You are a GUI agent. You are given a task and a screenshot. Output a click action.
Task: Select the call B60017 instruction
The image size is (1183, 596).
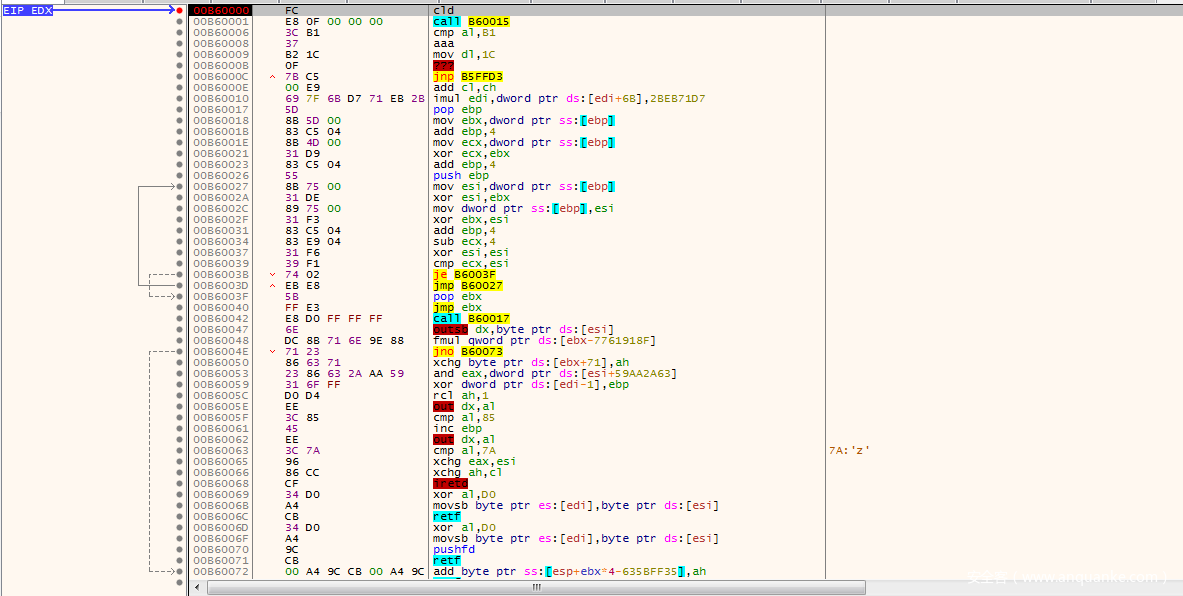point(470,318)
